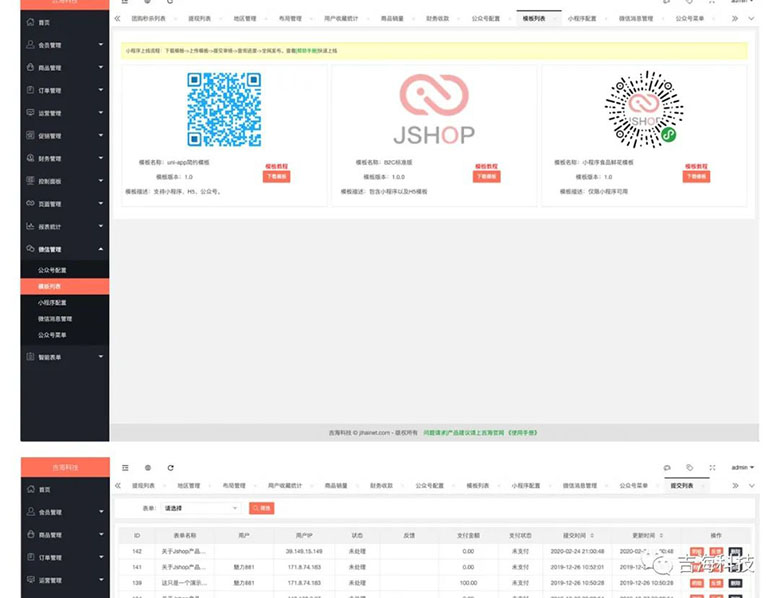Click the 会员管理 user icon in top sidebar
The image size is (780, 598).
click(30, 44)
